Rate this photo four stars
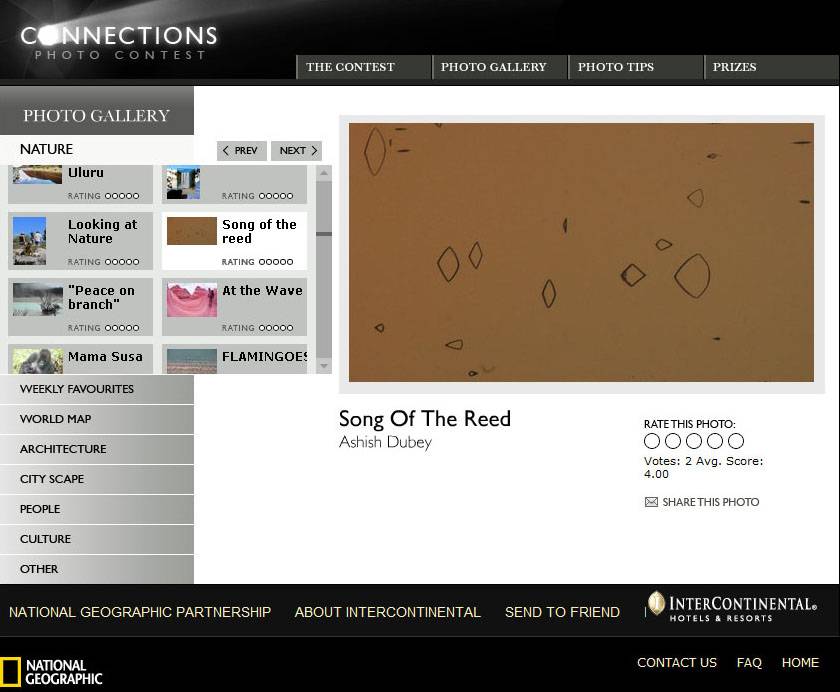 (x=715, y=441)
